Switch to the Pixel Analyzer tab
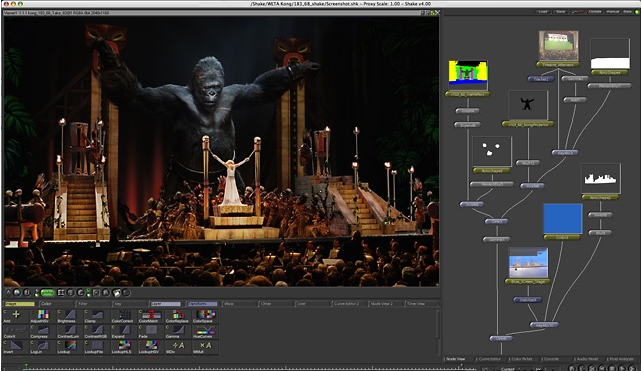 622,359
